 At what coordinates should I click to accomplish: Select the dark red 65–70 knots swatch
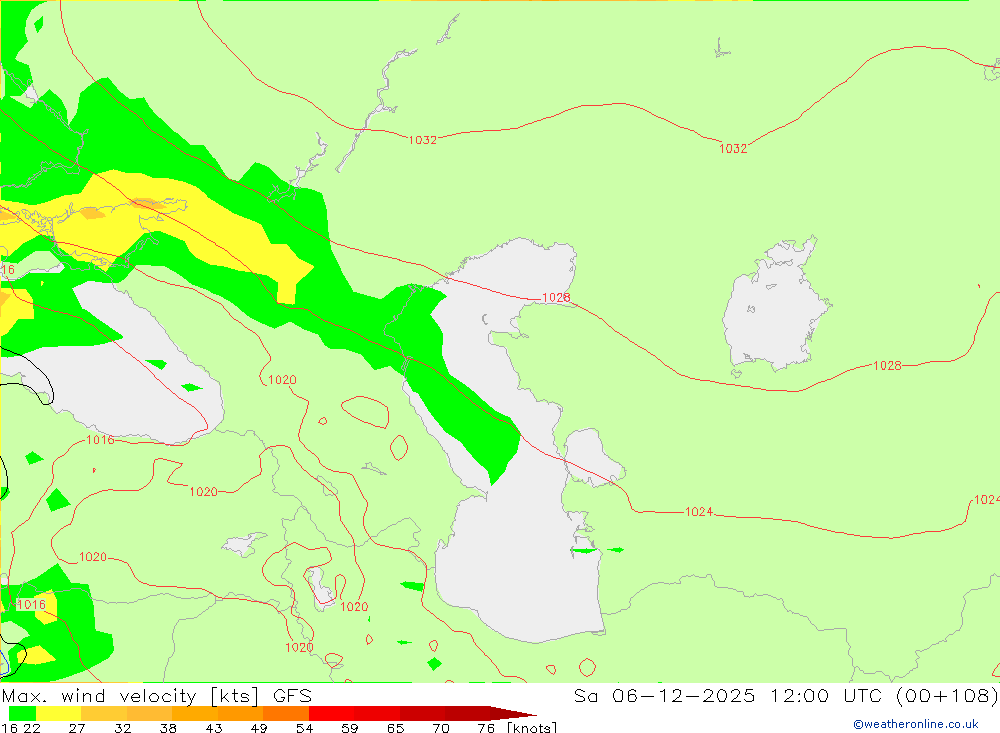click(422, 713)
